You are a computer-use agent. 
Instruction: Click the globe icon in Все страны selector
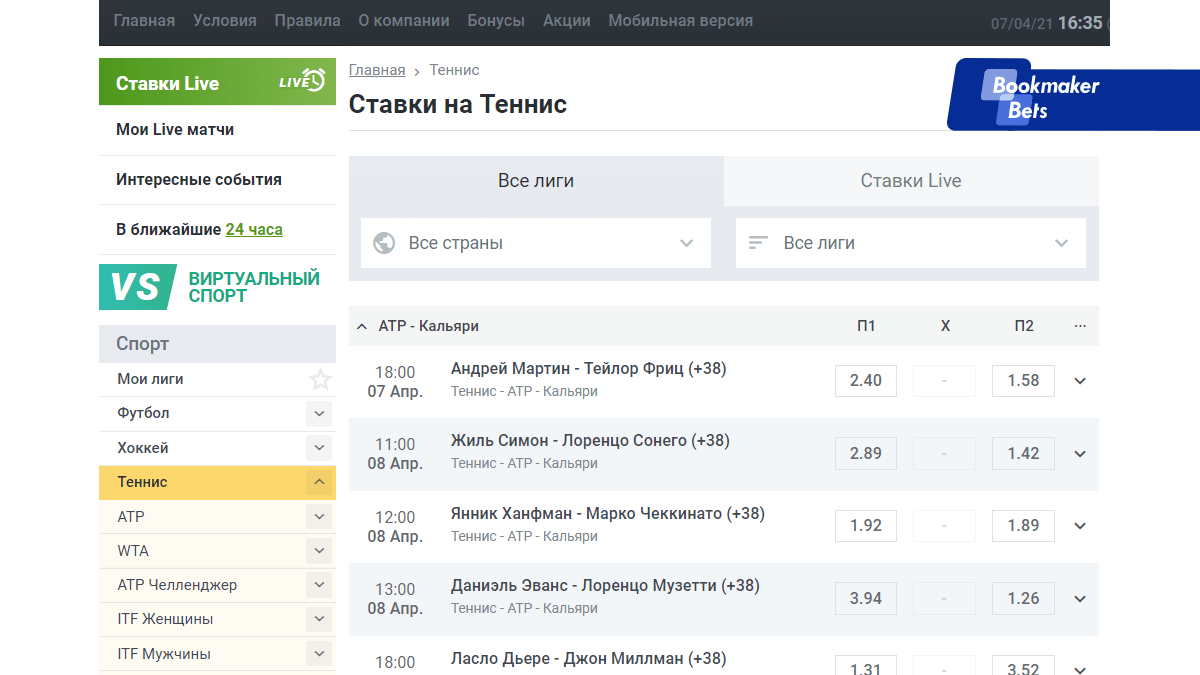click(x=384, y=243)
